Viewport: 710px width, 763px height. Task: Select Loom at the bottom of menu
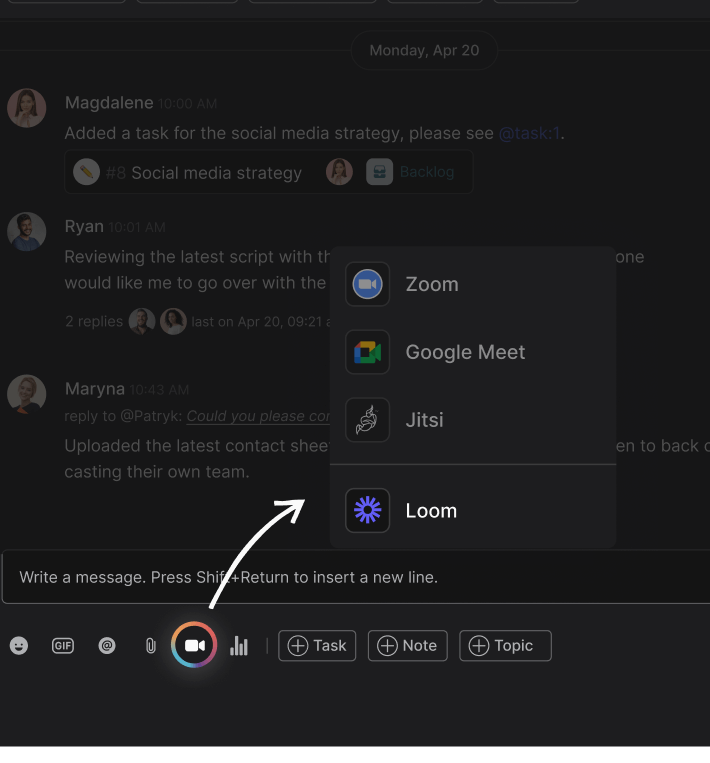[x=473, y=510]
